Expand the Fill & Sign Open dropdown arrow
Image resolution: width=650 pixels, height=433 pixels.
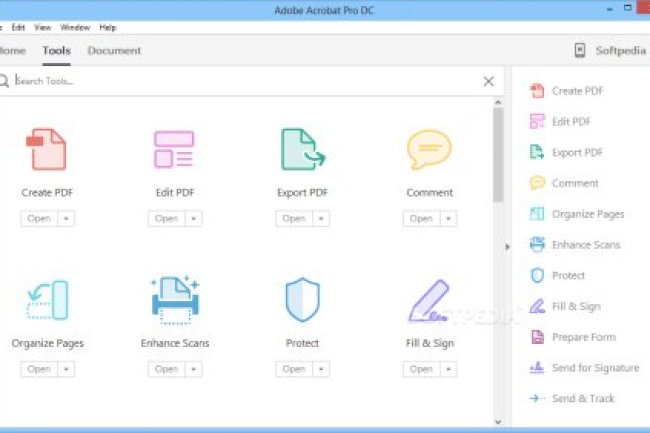coord(449,369)
